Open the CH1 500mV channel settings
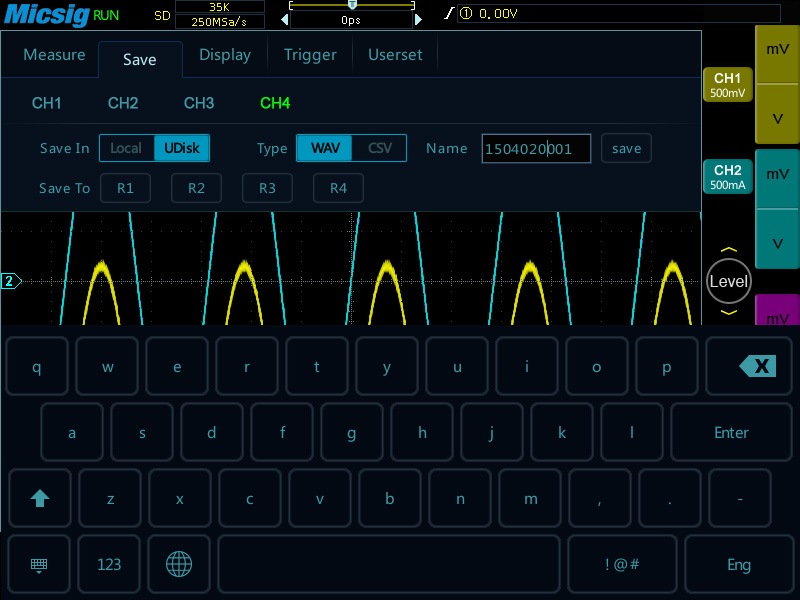The height and width of the screenshot is (600, 800). coord(727,85)
